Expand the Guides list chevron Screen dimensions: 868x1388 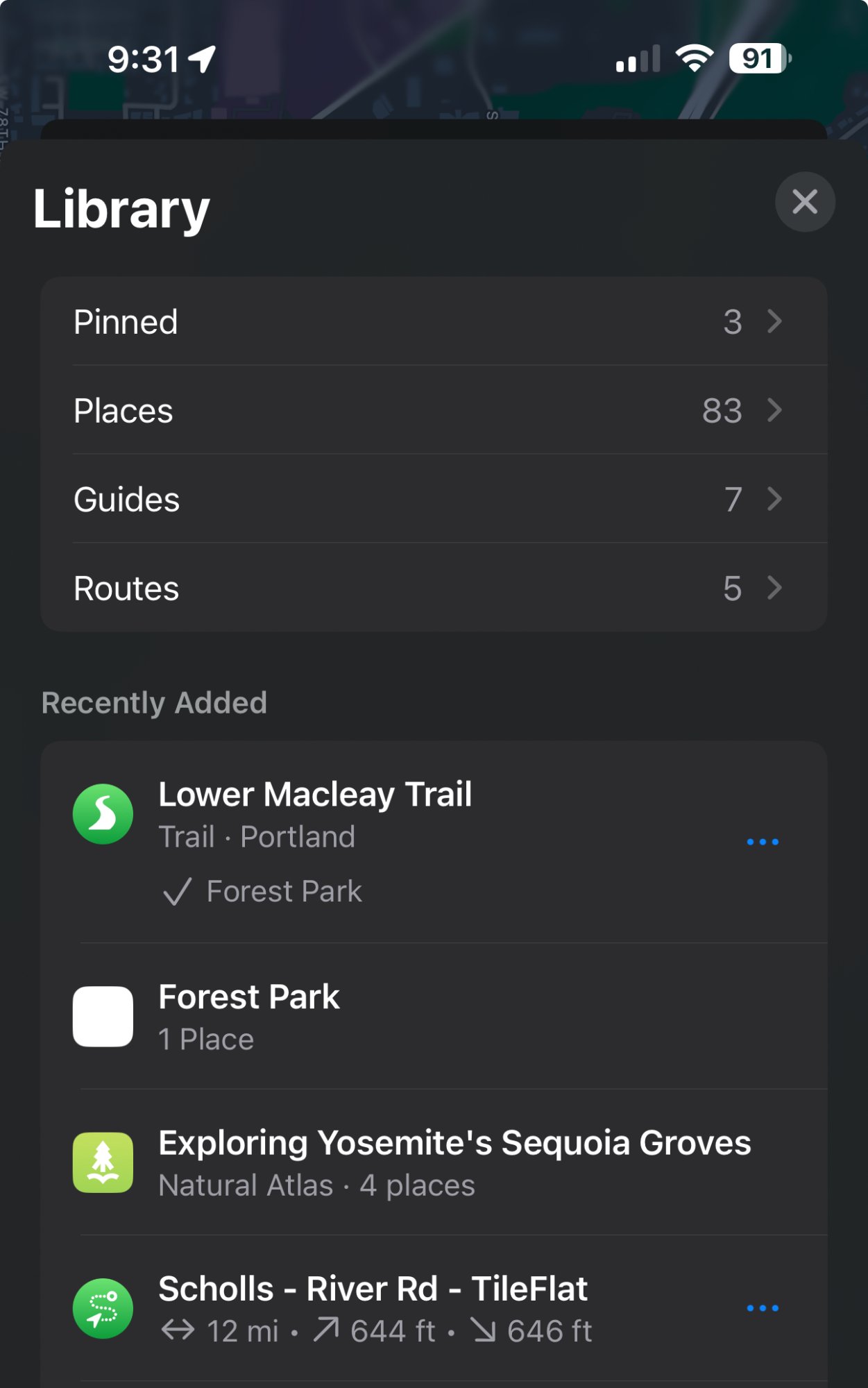[774, 499]
